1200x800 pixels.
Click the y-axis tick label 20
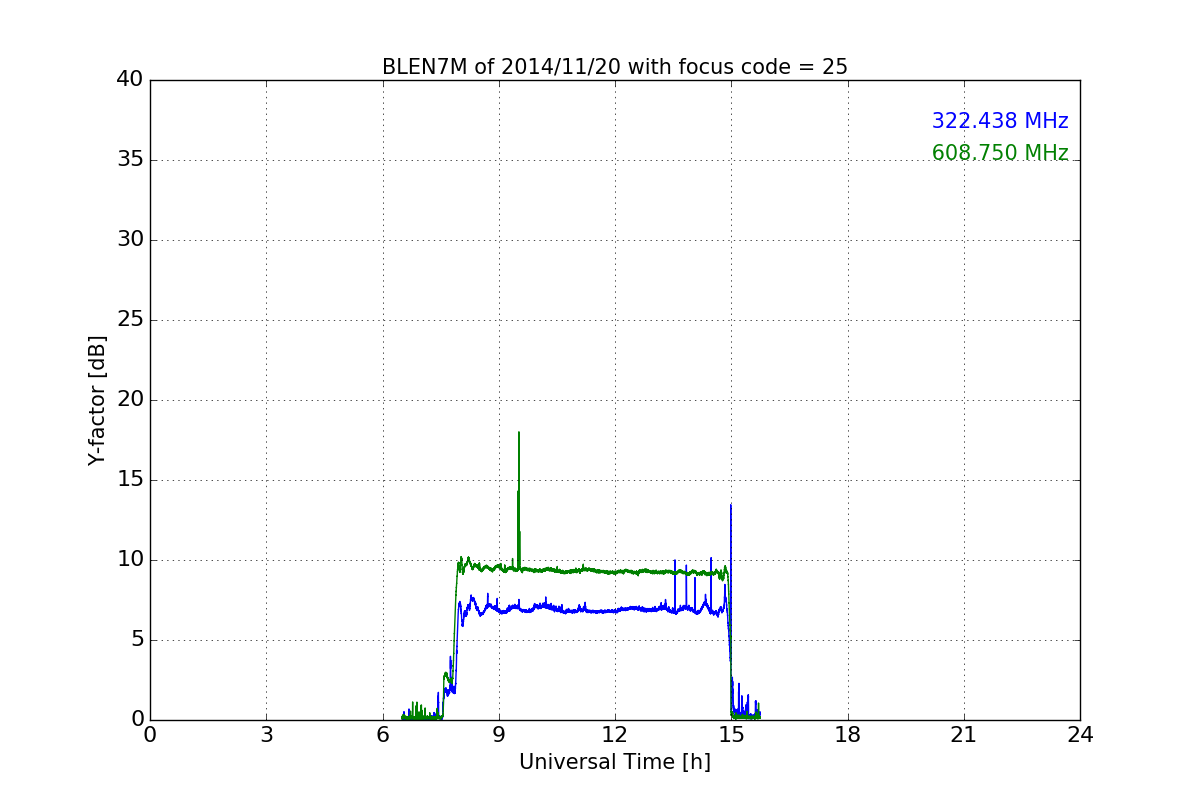click(130, 400)
